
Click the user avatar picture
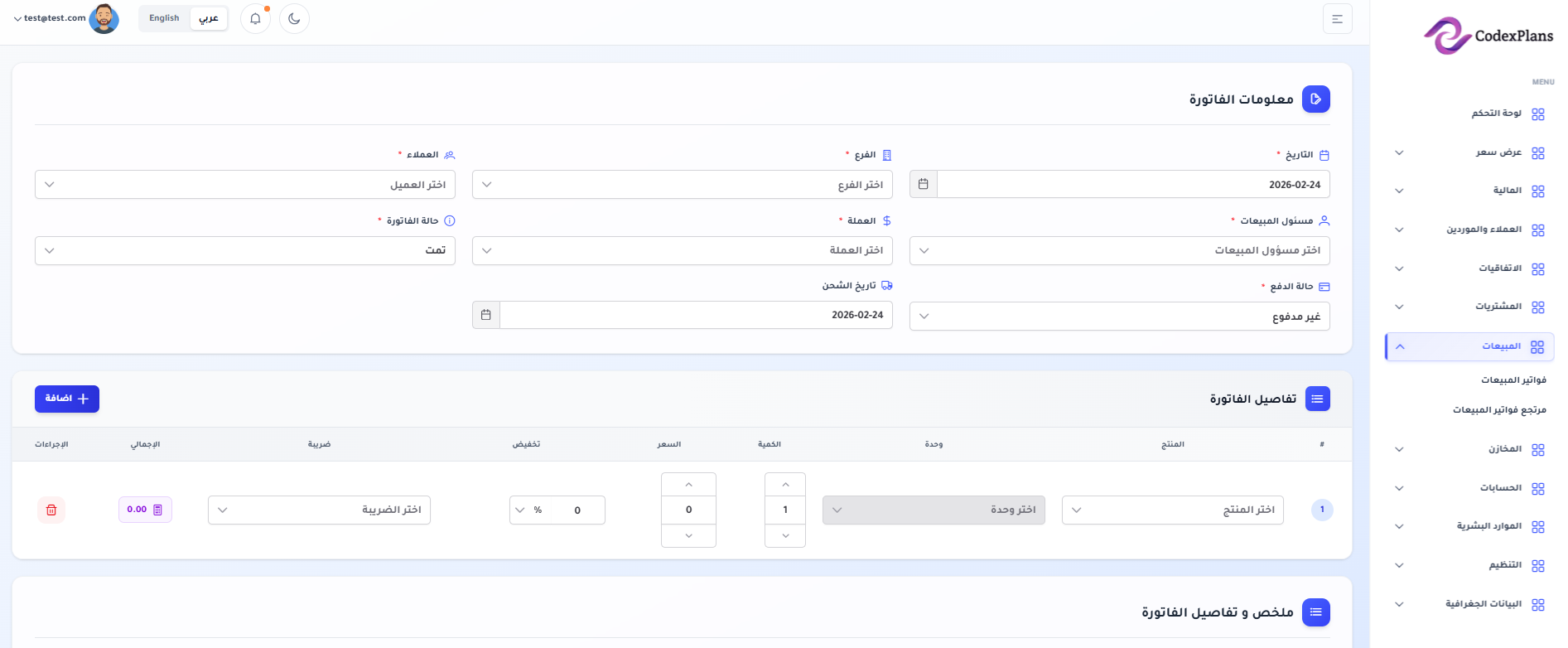pos(104,18)
